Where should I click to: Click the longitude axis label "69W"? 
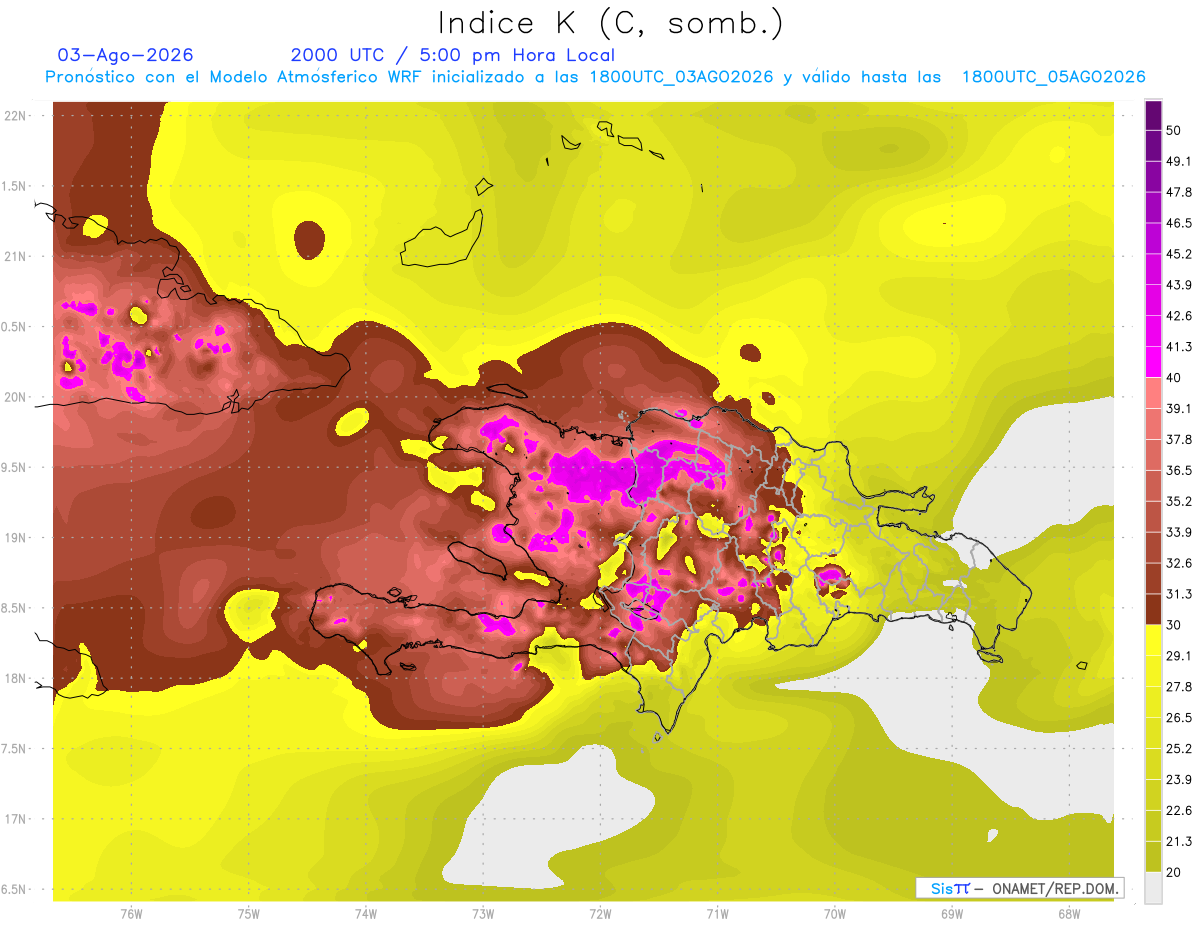[x=952, y=913]
